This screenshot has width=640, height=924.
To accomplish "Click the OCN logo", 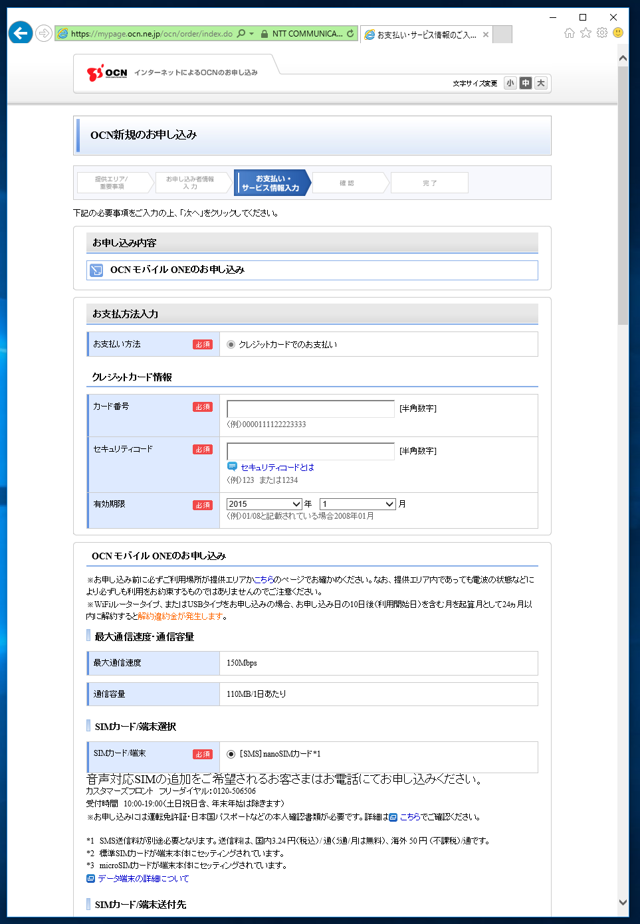I will tap(107, 72).
